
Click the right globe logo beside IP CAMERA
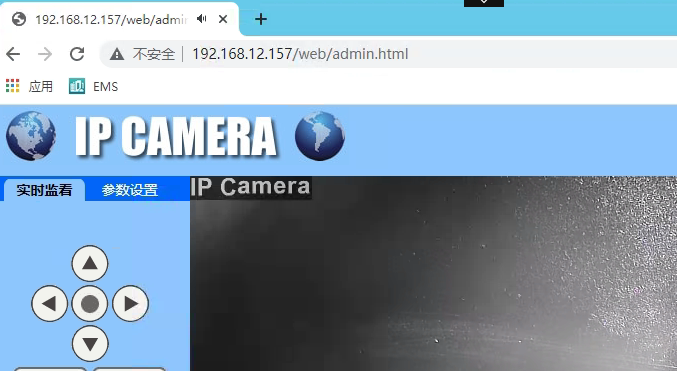(x=320, y=136)
